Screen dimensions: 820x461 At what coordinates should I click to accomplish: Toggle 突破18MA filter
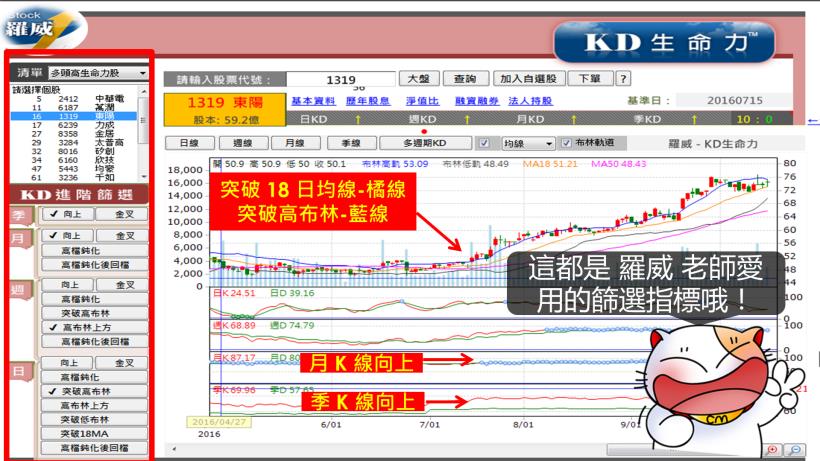pyautogui.click(x=95, y=433)
